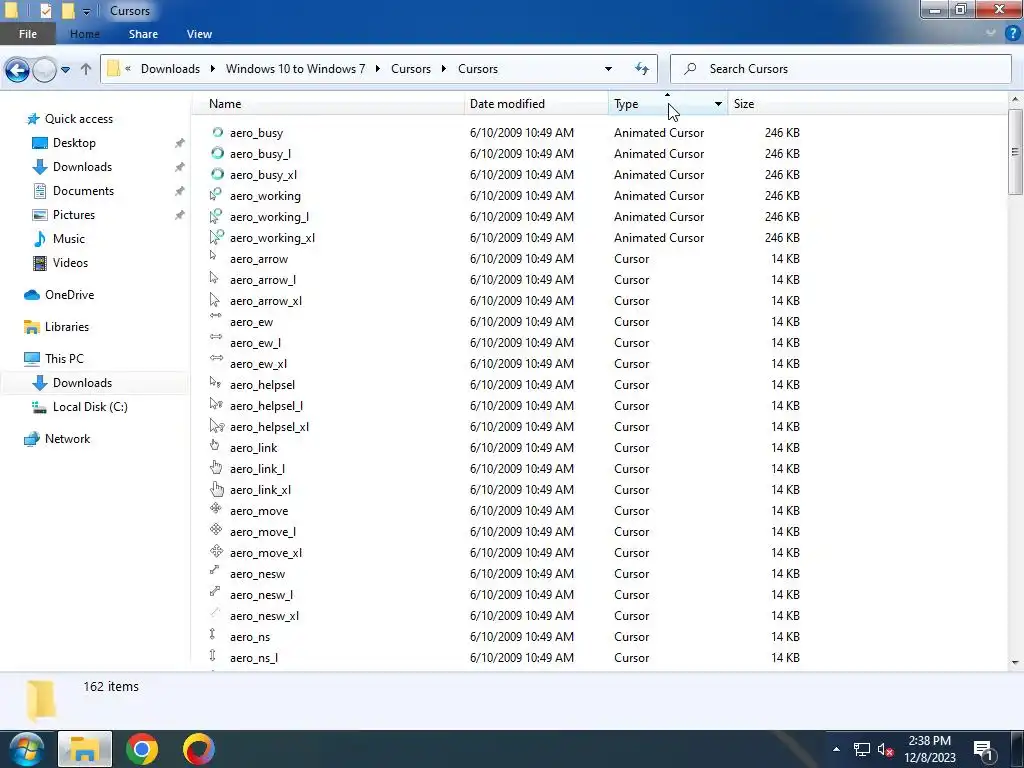Open Music in navigation pane
This screenshot has width=1024, height=768.
pos(69,239)
